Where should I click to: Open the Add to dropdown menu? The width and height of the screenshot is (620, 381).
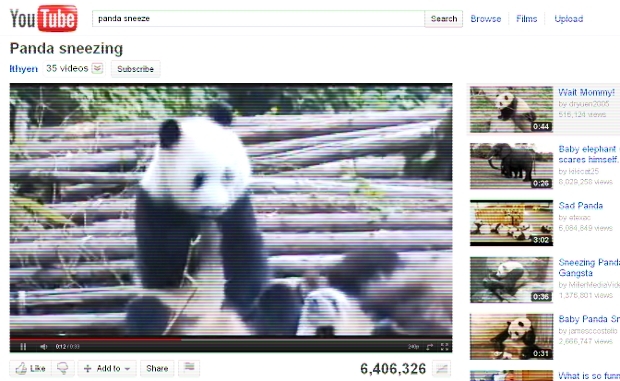[107, 368]
